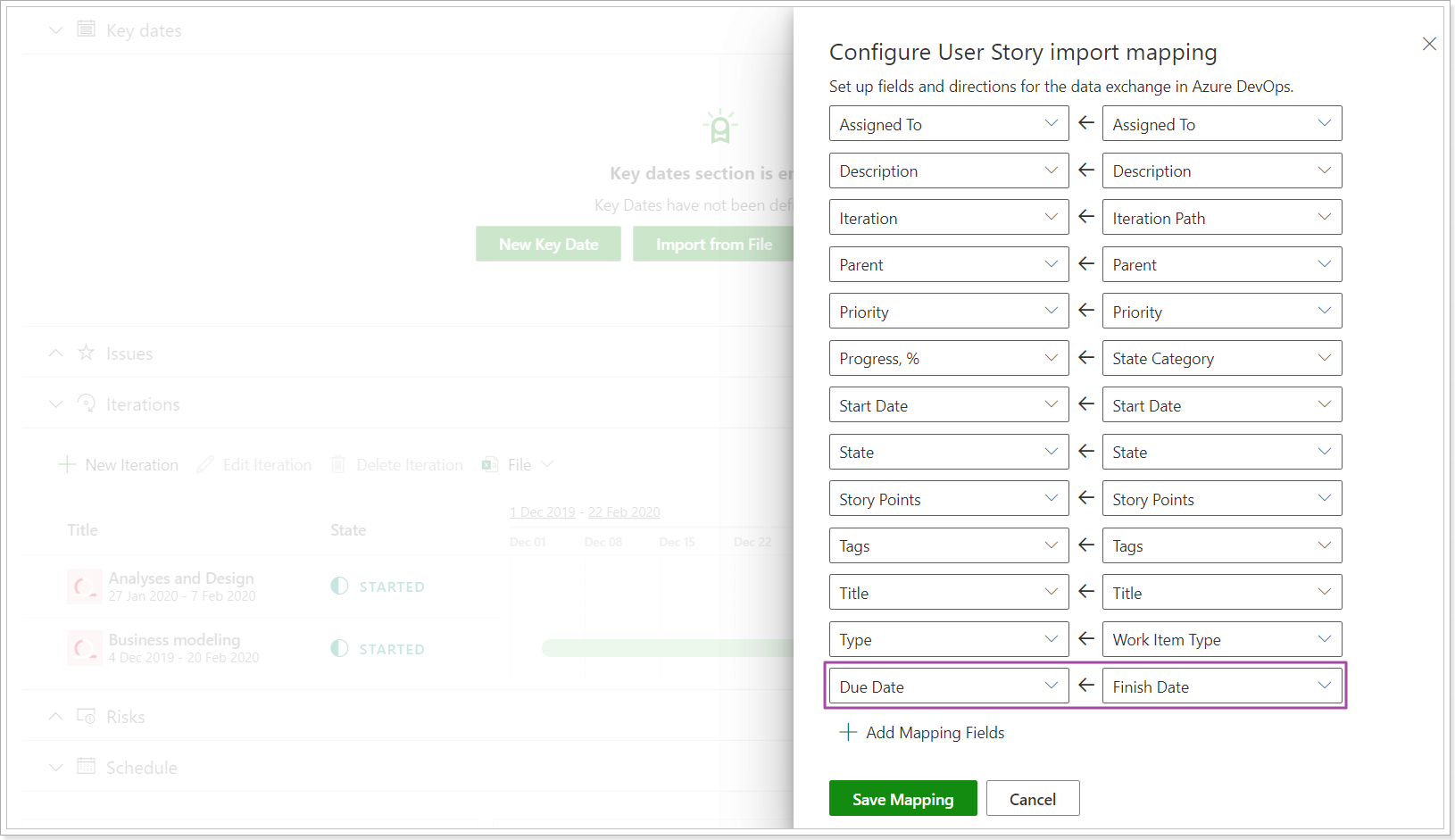
Task: Click the File export icon in Iterations toolbar
Action: click(488, 464)
